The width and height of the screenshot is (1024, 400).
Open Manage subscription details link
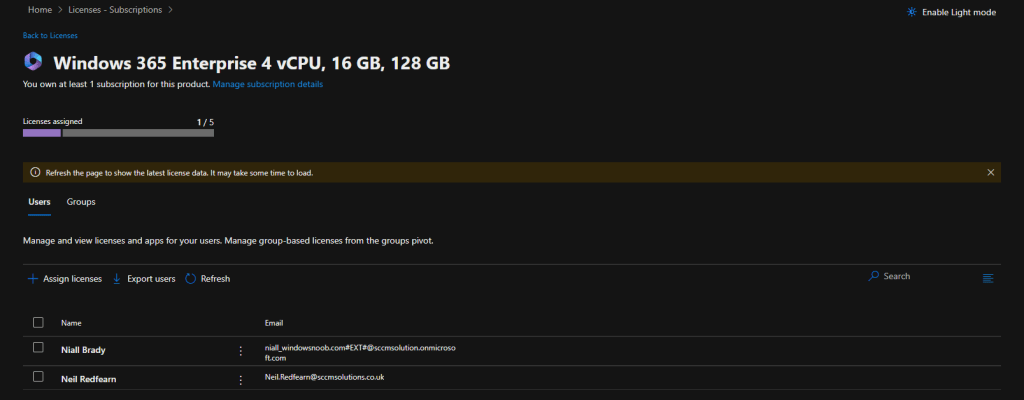point(267,85)
